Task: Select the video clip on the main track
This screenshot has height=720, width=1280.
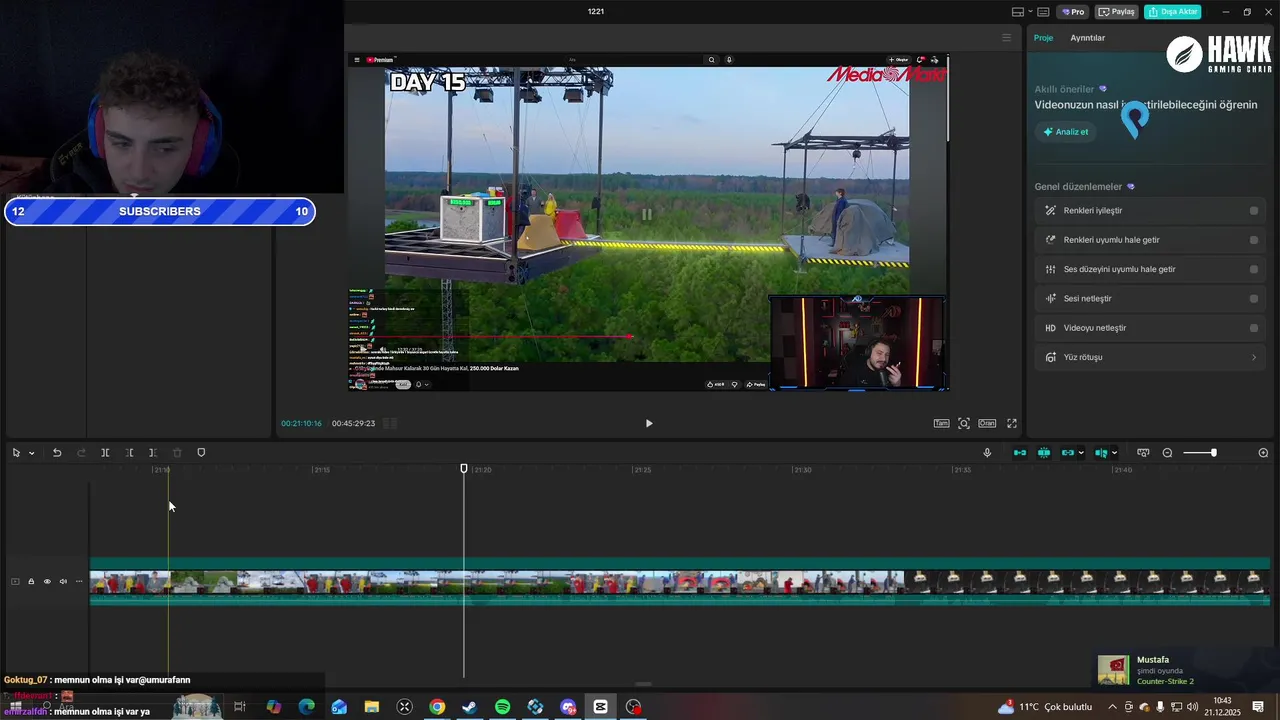Action: click(x=680, y=582)
